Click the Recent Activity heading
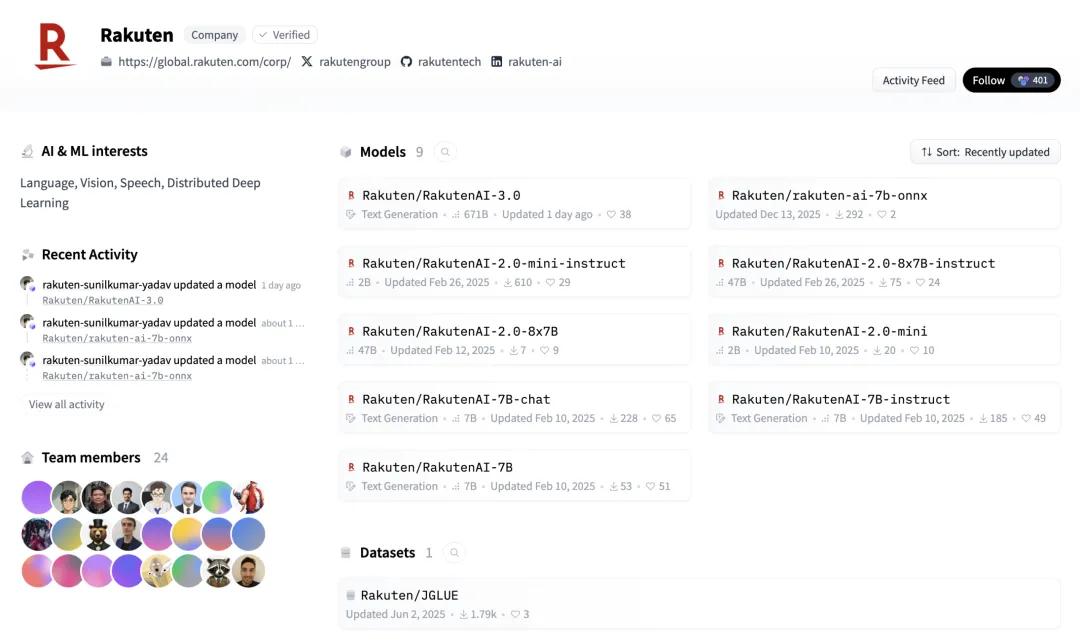1080x643 pixels. click(x=90, y=255)
